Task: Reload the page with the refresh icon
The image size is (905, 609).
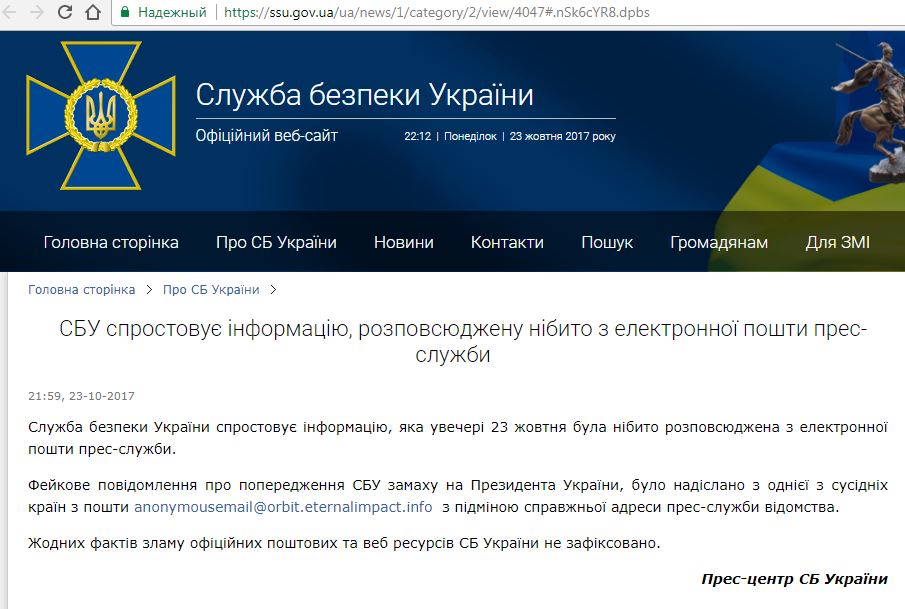Action: point(64,13)
